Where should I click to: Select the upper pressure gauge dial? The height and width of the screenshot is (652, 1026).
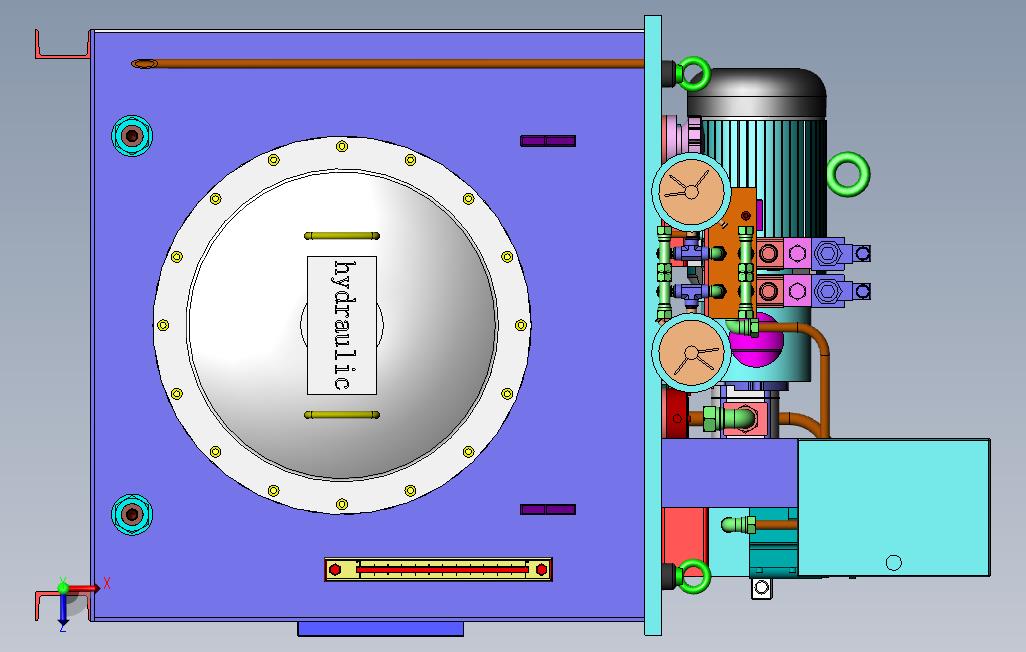coord(691,192)
